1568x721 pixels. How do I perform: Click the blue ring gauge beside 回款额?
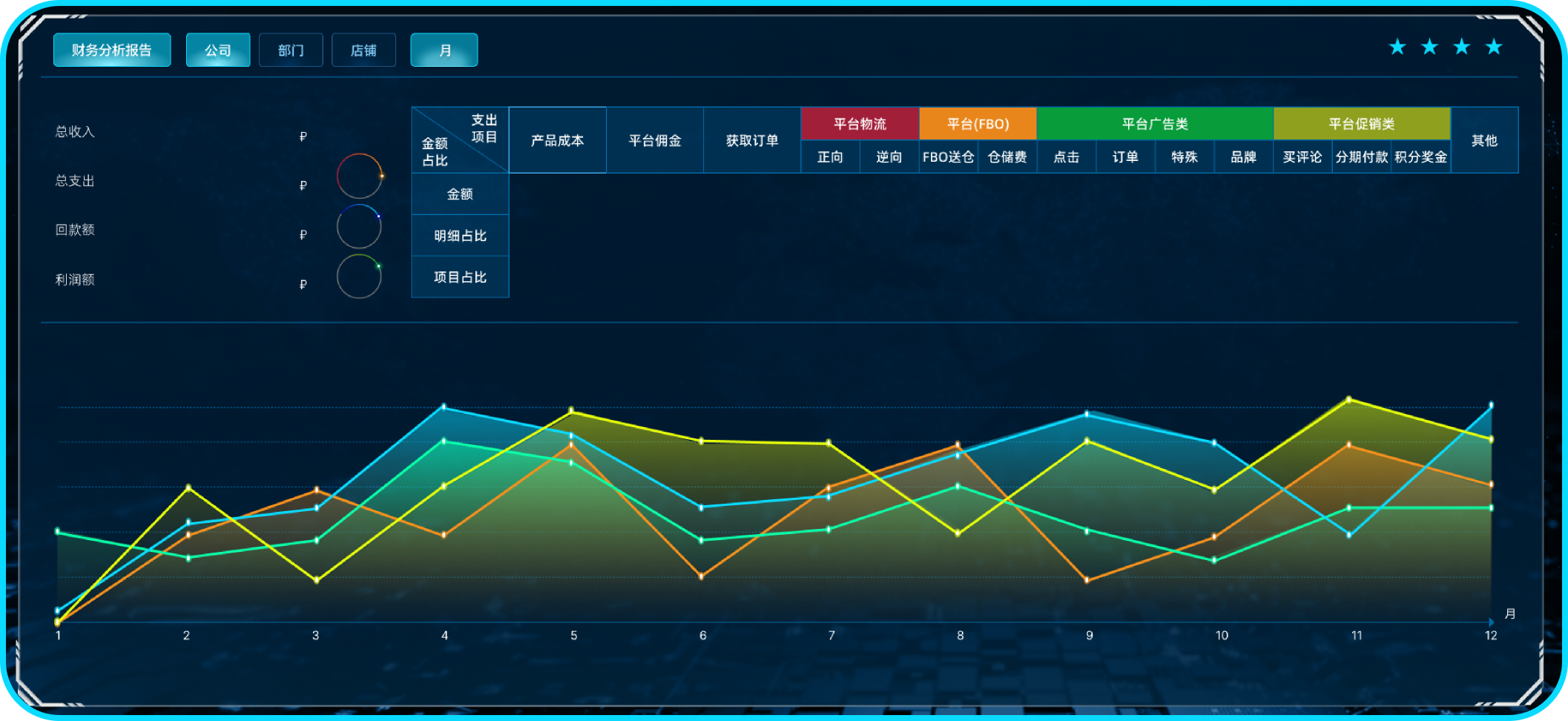[359, 226]
